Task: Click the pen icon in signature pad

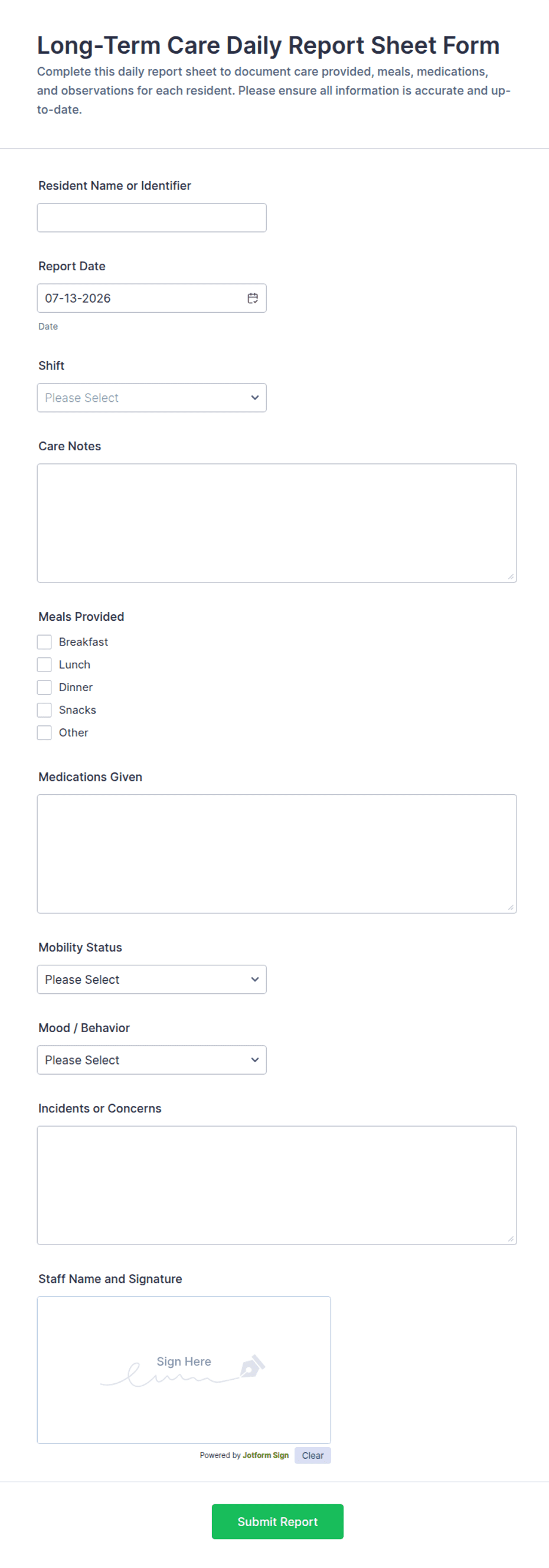Action: (252, 1366)
